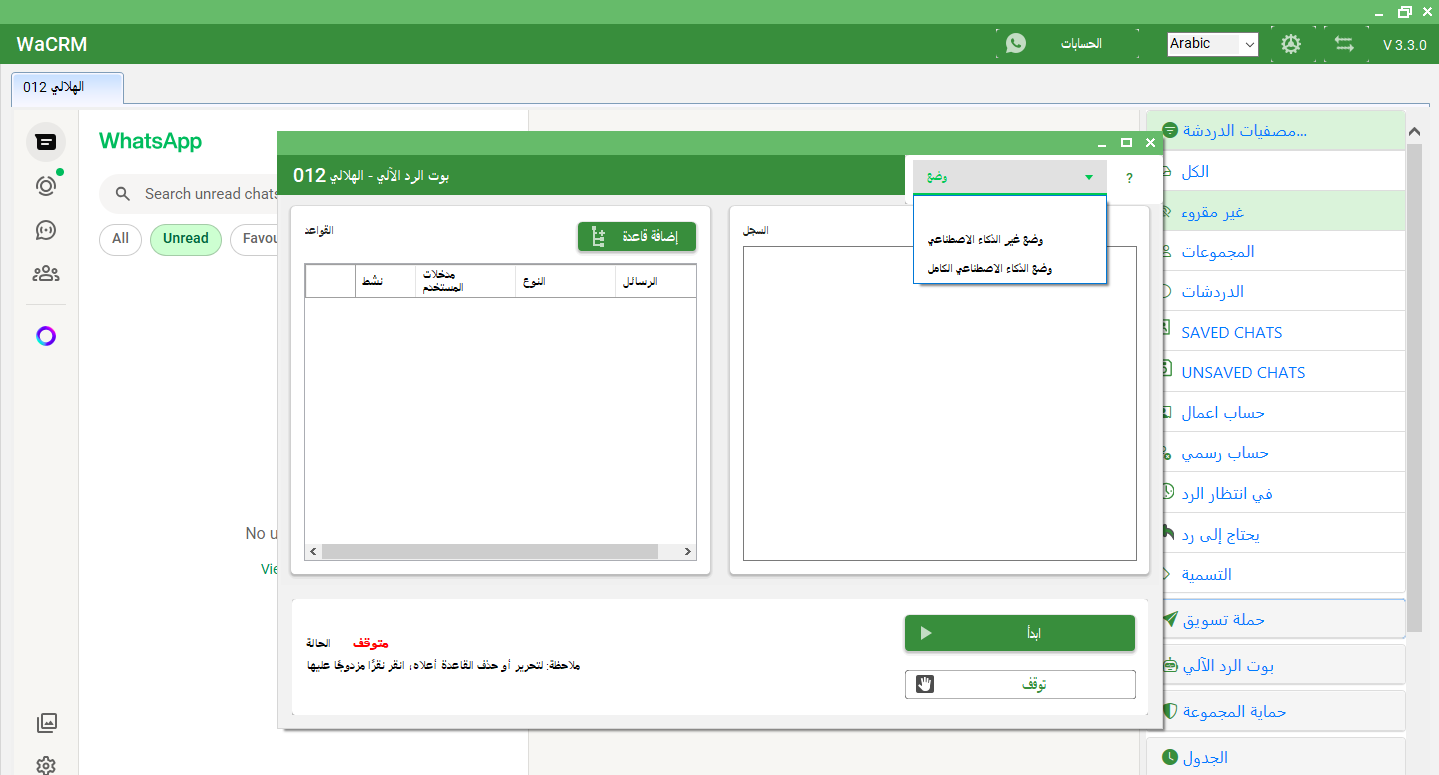The width and height of the screenshot is (1439, 775).
Task: Click the إضافة قاعدة add rule button
Action: [637, 237]
